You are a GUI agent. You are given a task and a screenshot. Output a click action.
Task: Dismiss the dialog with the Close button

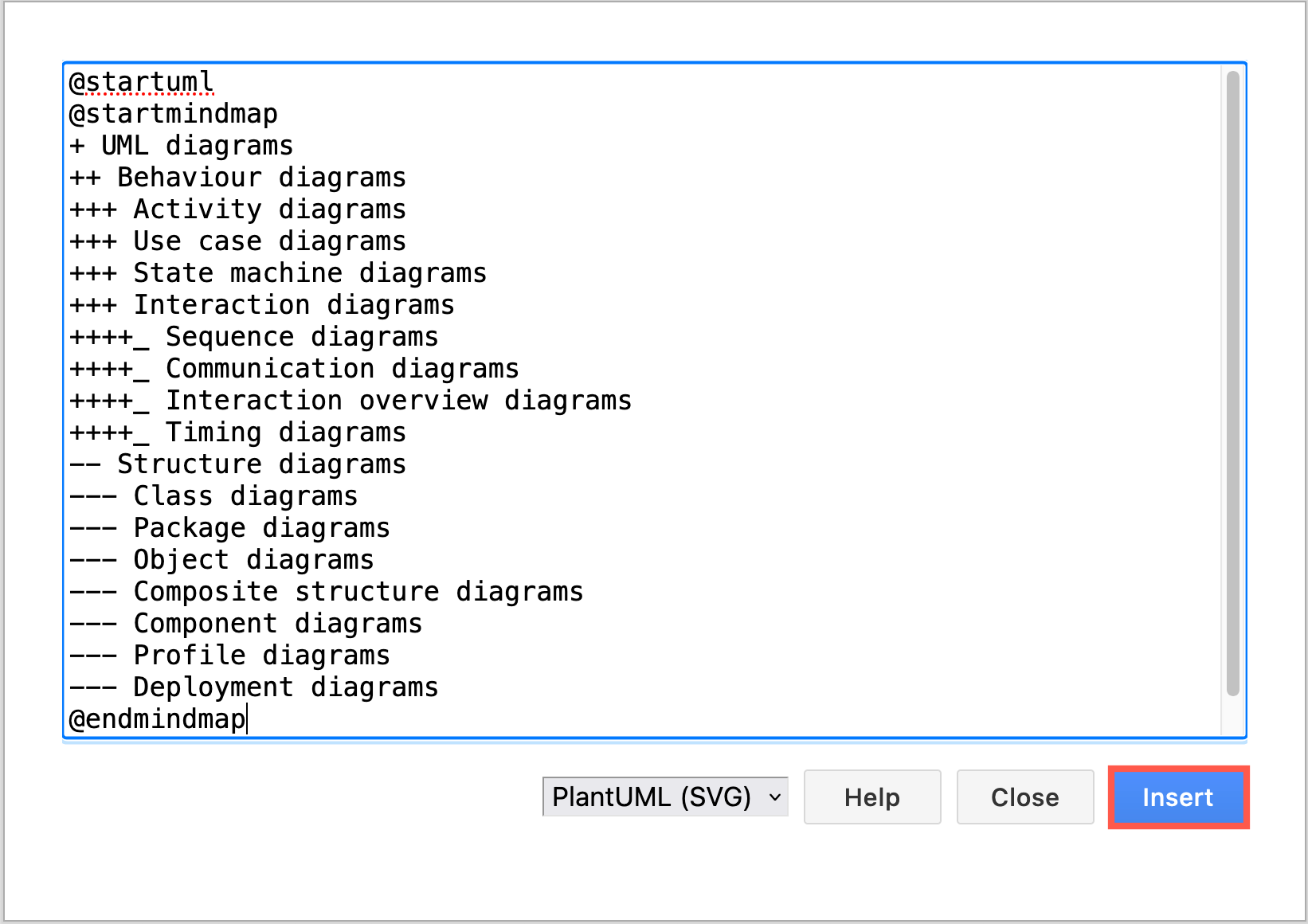pyautogui.click(x=1024, y=797)
